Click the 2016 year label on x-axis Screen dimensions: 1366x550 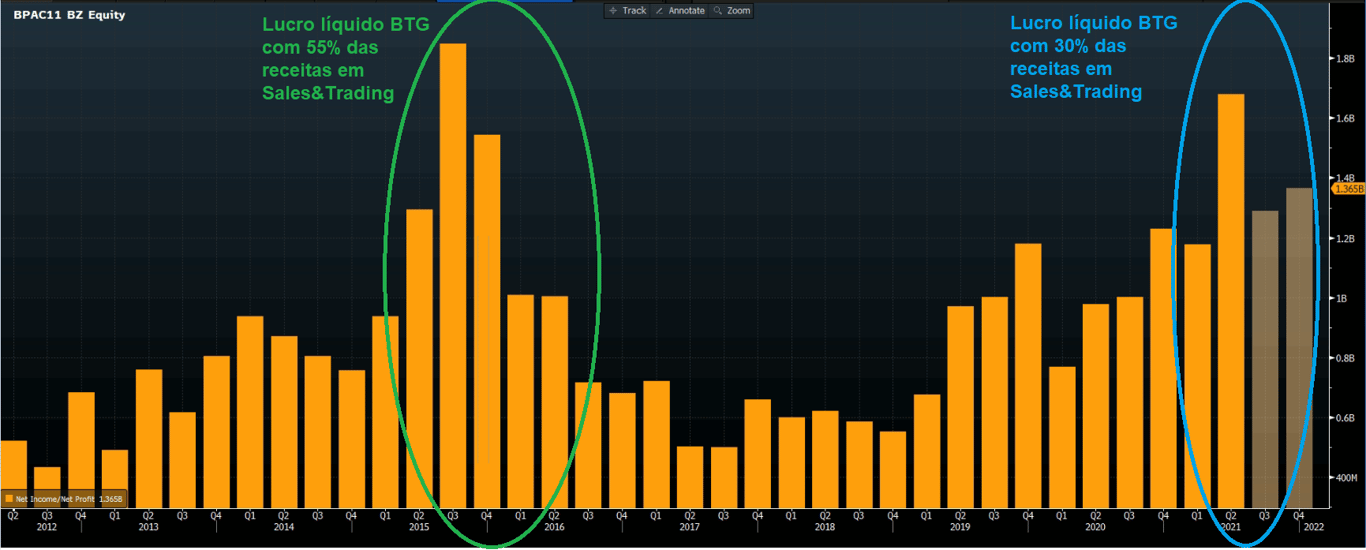click(x=554, y=527)
